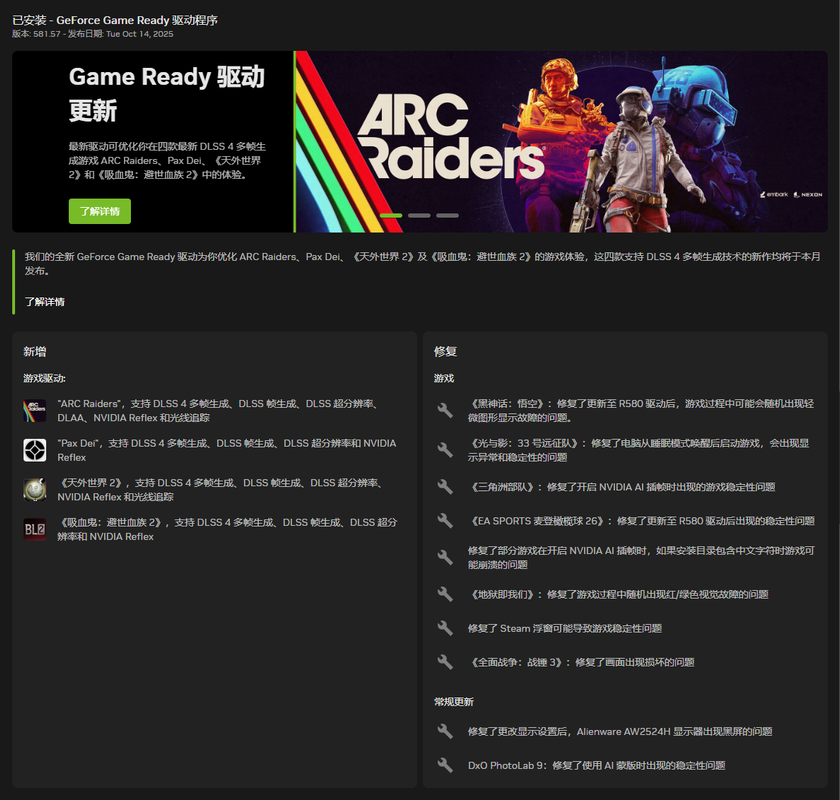The image size is (840, 800).
Task: Click the BL2 吸血鬼 game icon
Action: tap(35, 529)
